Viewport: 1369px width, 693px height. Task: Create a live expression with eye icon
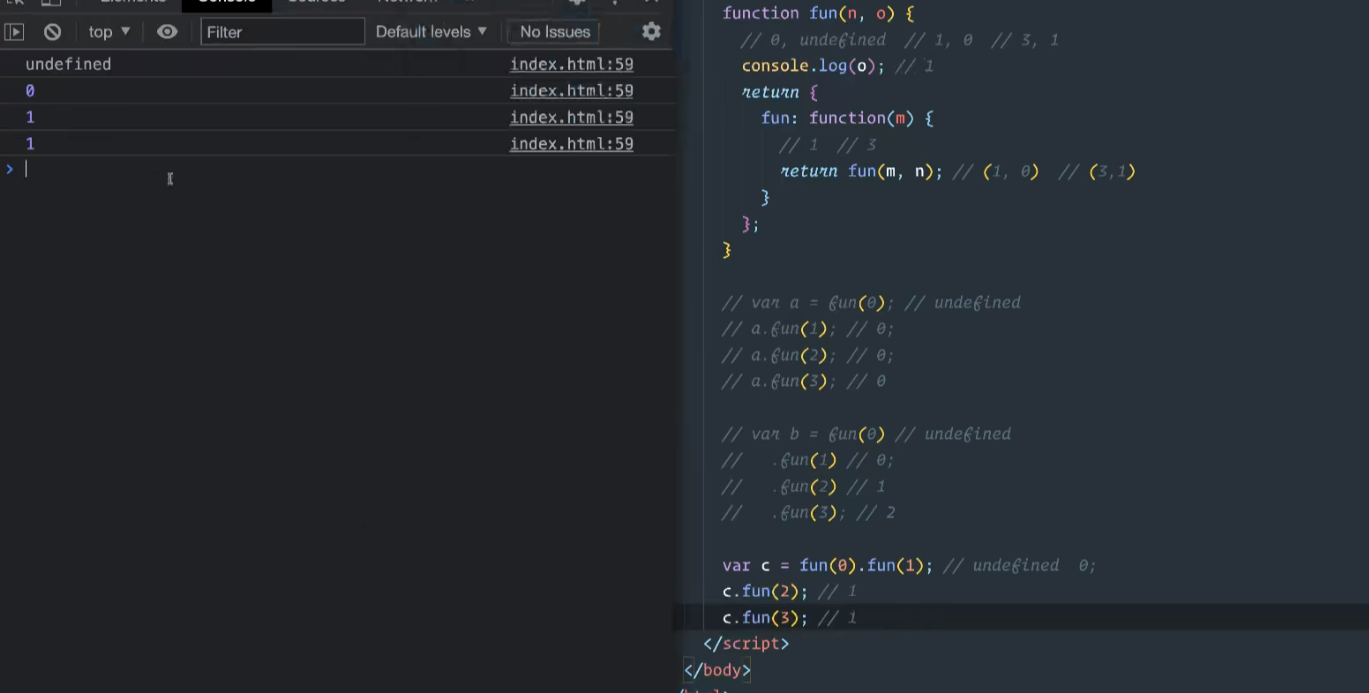(x=167, y=32)
